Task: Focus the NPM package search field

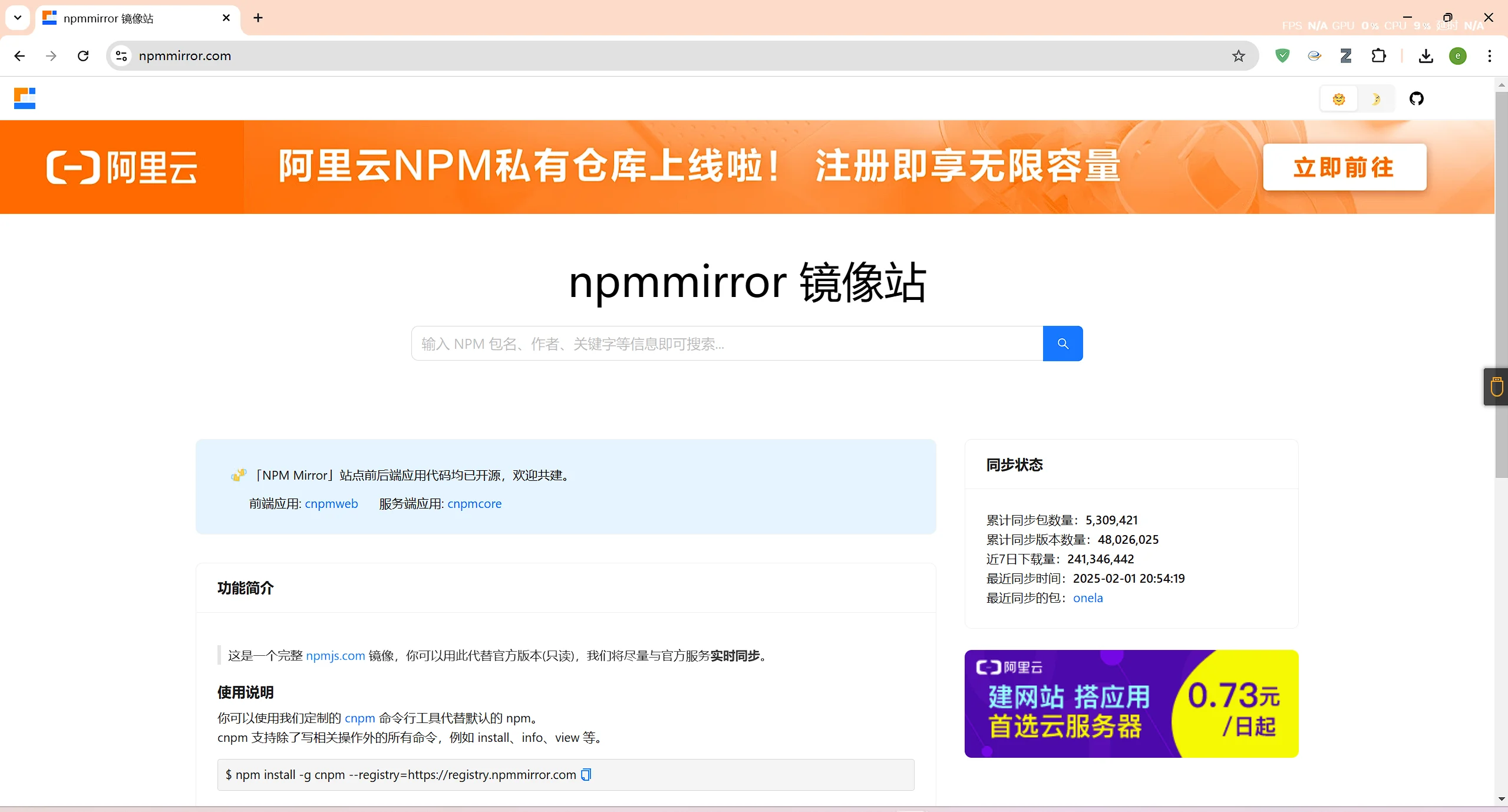Action: point(726,344)
